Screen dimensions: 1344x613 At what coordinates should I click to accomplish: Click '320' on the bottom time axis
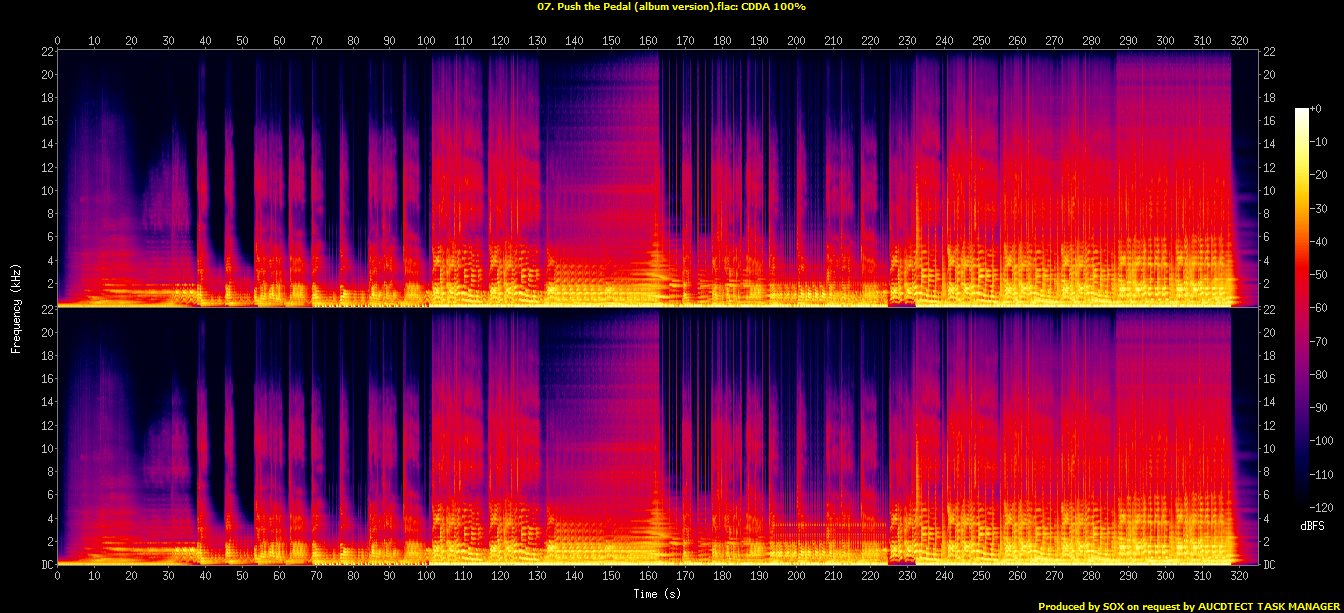[x=1239, y=576]
